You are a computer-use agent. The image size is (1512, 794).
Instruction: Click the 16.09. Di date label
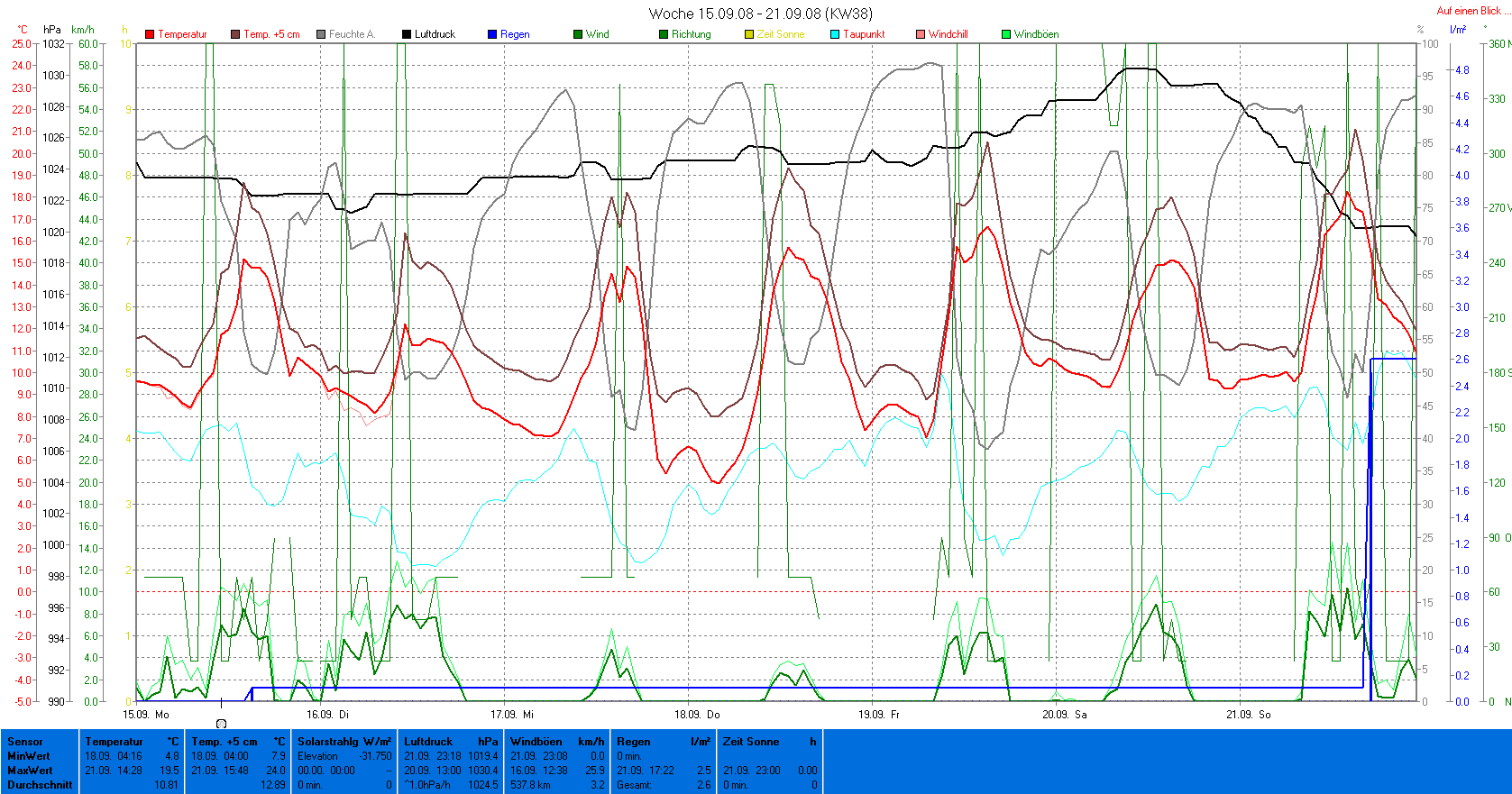(327, 715)
